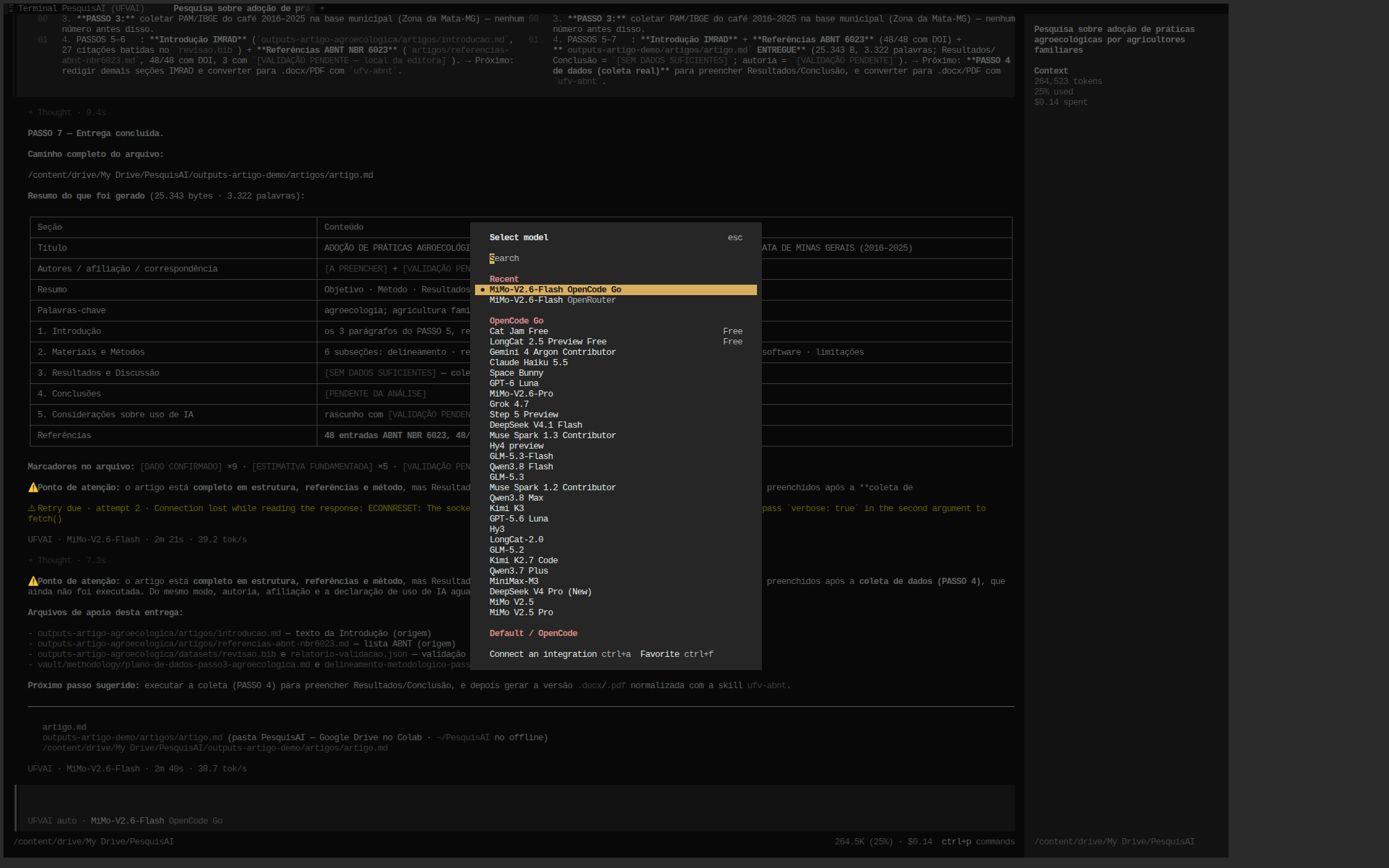The width and height of the screenshot is (1389, 868).
Task: Click Connect an integration ctrl+a
Action: (560, 654)
